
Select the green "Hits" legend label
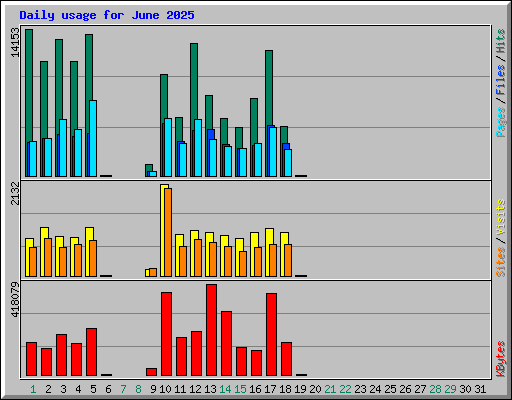click(501, 41)
